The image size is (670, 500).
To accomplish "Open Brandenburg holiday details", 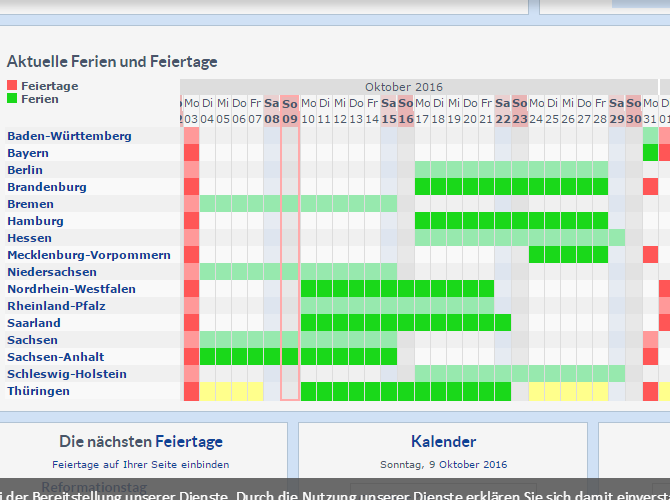I will (x=47, y=187).
